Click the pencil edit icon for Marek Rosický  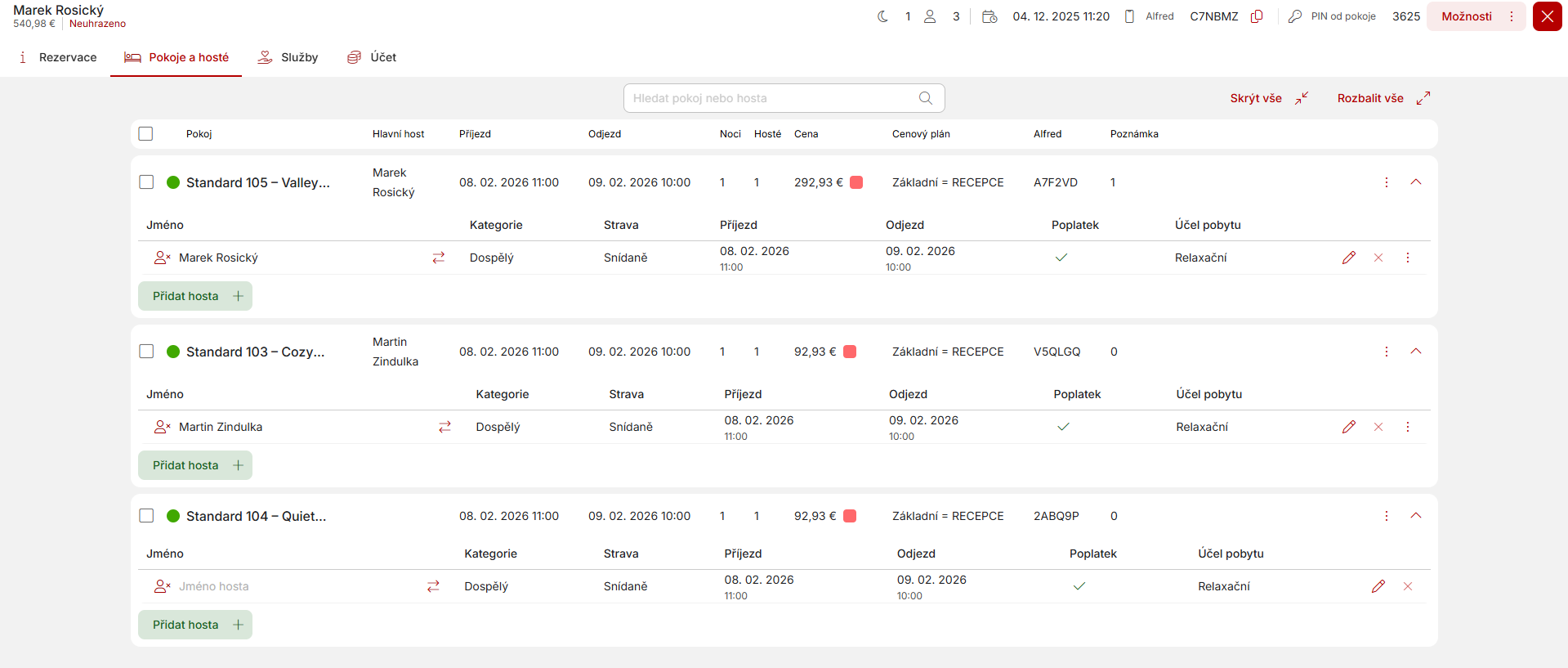(1348, 258)
